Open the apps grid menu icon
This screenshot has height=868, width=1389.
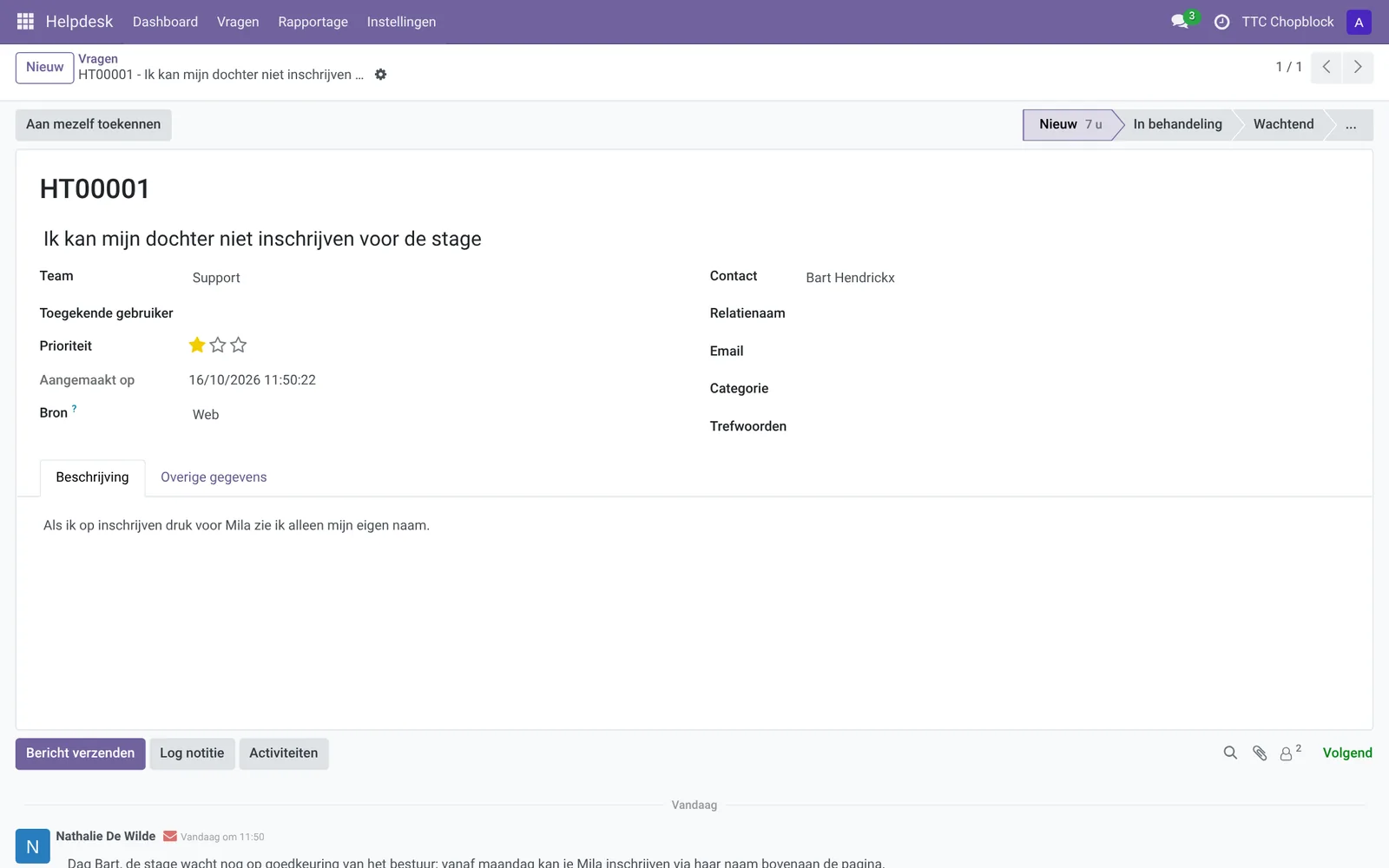[x=25, y=22]
